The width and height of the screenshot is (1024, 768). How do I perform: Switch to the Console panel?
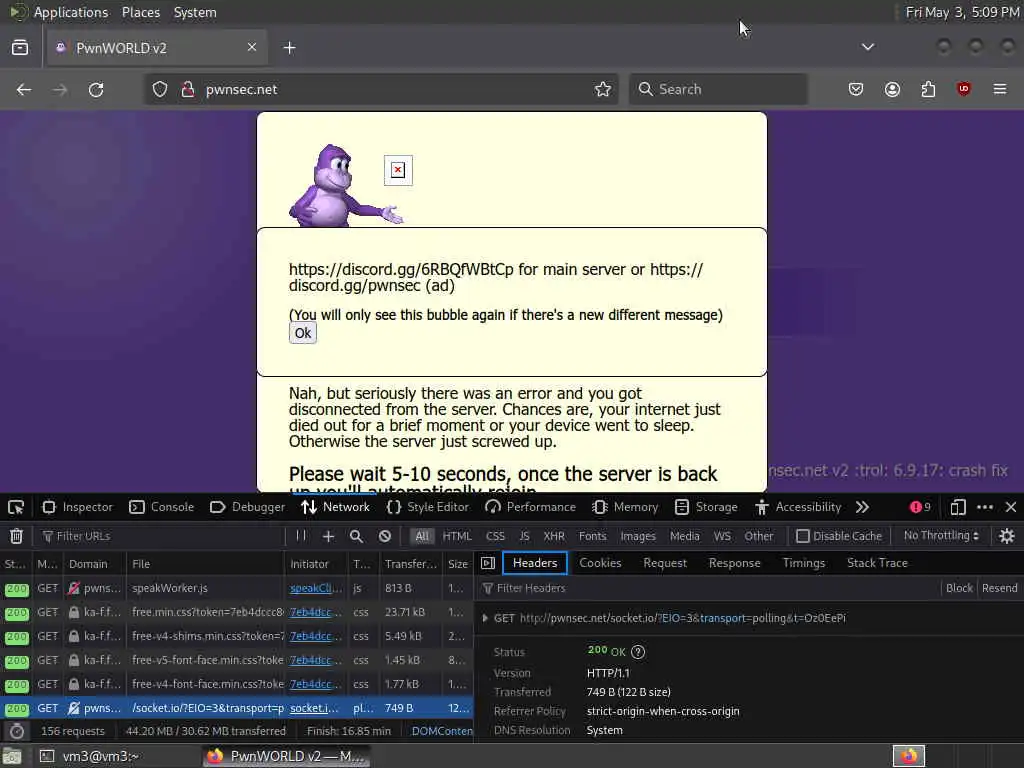coord(161,507)
